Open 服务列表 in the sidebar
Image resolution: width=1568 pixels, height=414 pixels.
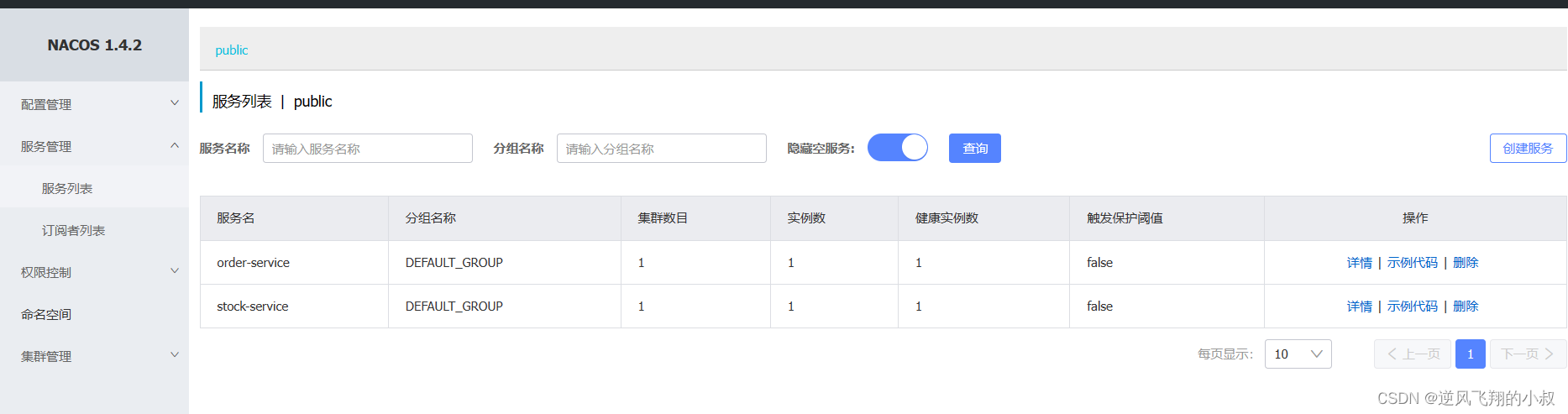click(67, 188)
